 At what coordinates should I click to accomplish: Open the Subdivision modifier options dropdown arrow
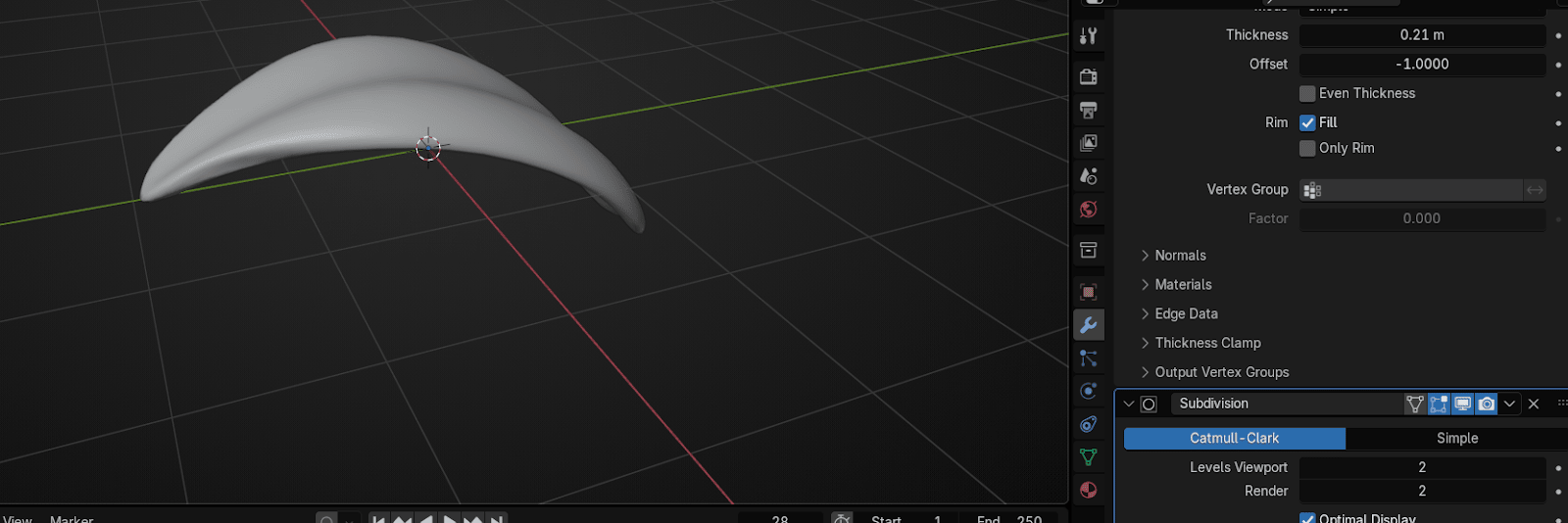click(x=1510, y=404)
